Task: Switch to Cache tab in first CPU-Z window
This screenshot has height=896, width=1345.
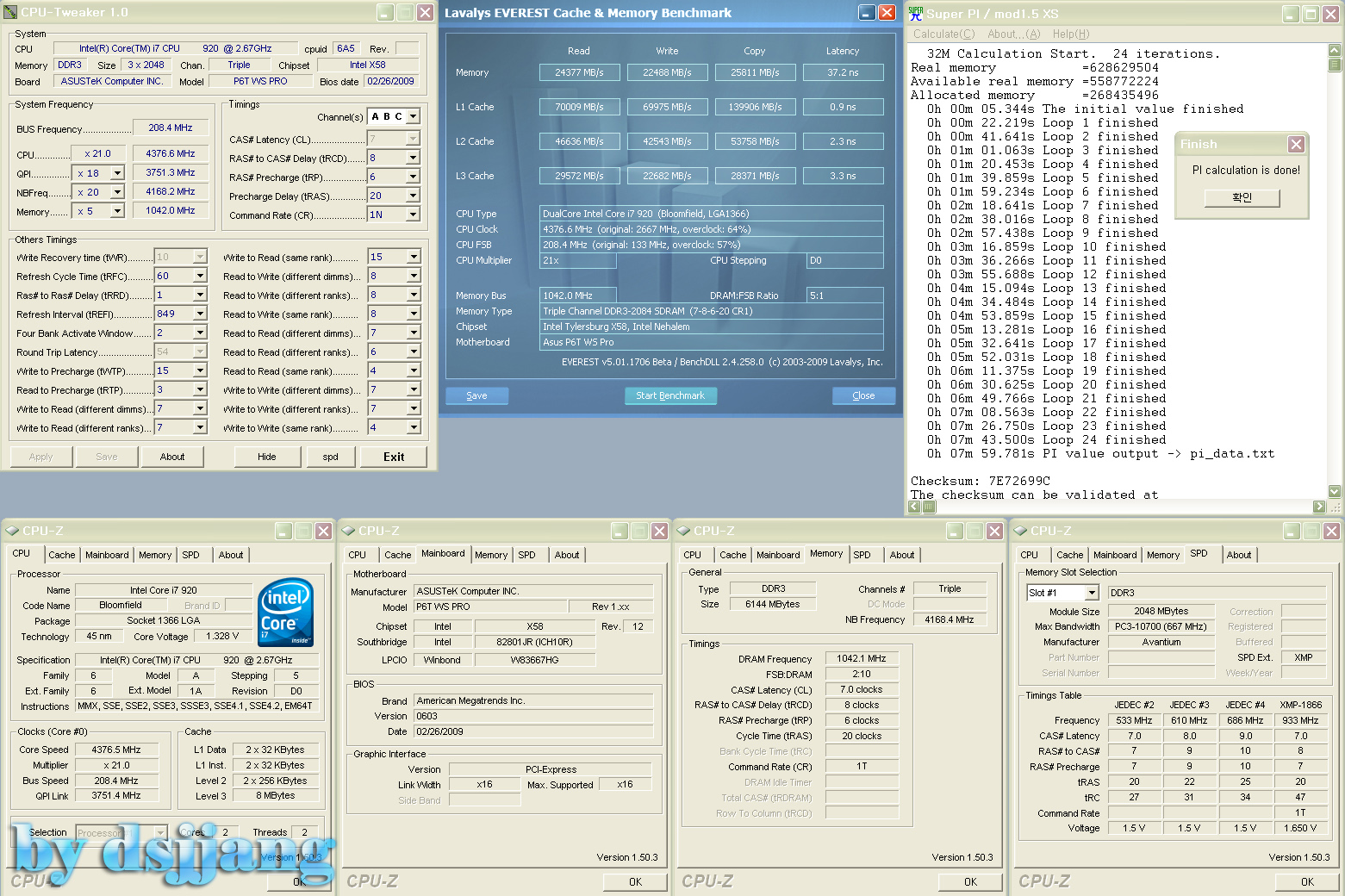Action: point(62,555)
